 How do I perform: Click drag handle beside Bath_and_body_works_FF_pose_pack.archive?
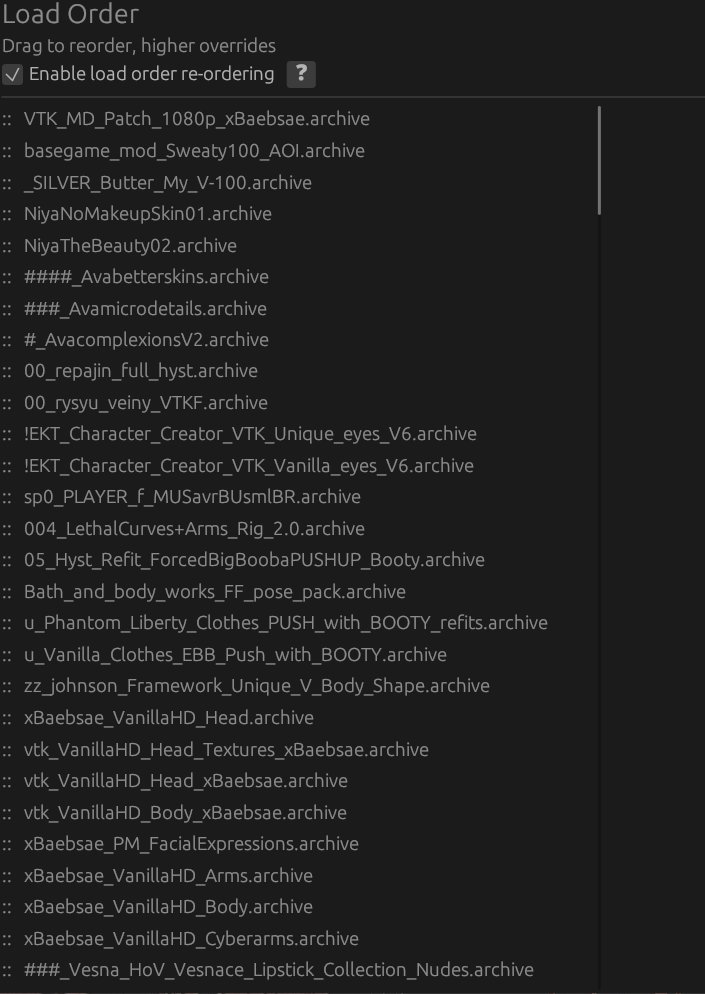7,592
